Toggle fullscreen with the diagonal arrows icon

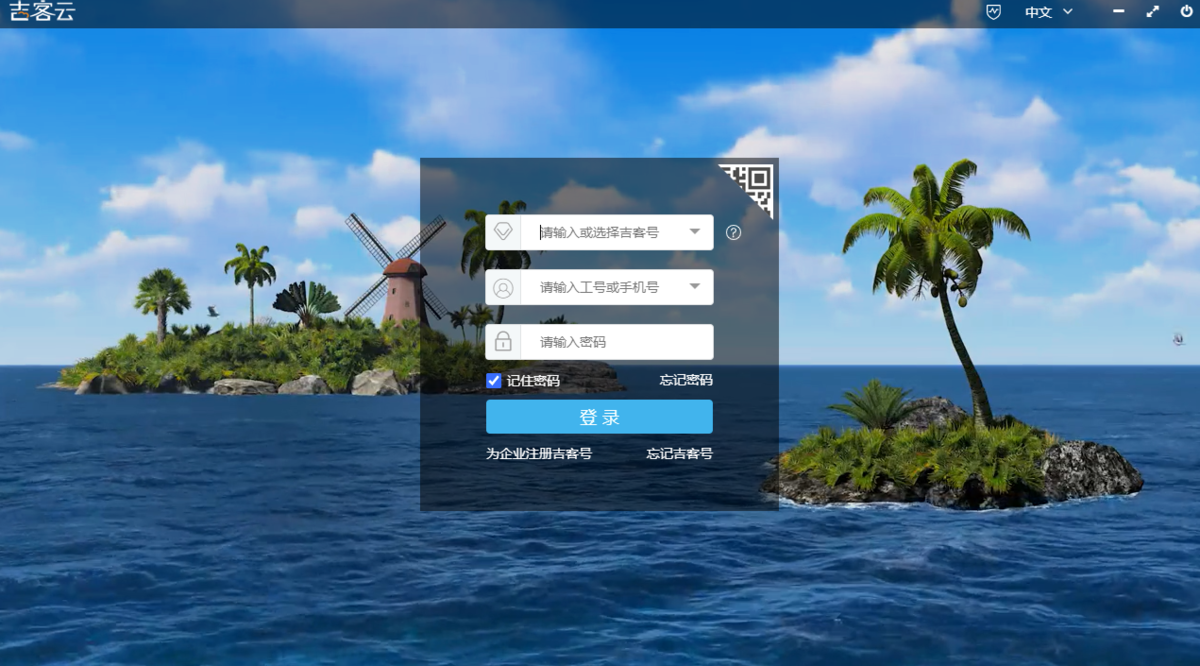pos(1152,12)
